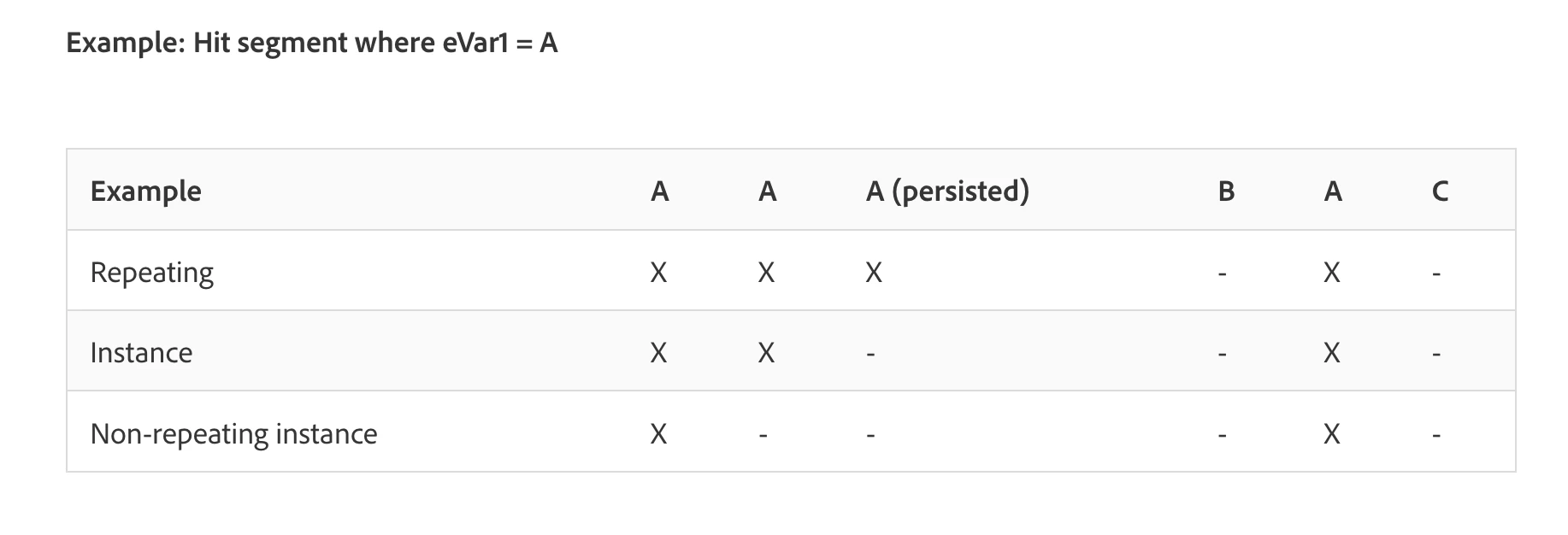1568x535 pixels.
Task: Click the dash in Instance row under 'A (persisted)'
Action: pos(870,355)
